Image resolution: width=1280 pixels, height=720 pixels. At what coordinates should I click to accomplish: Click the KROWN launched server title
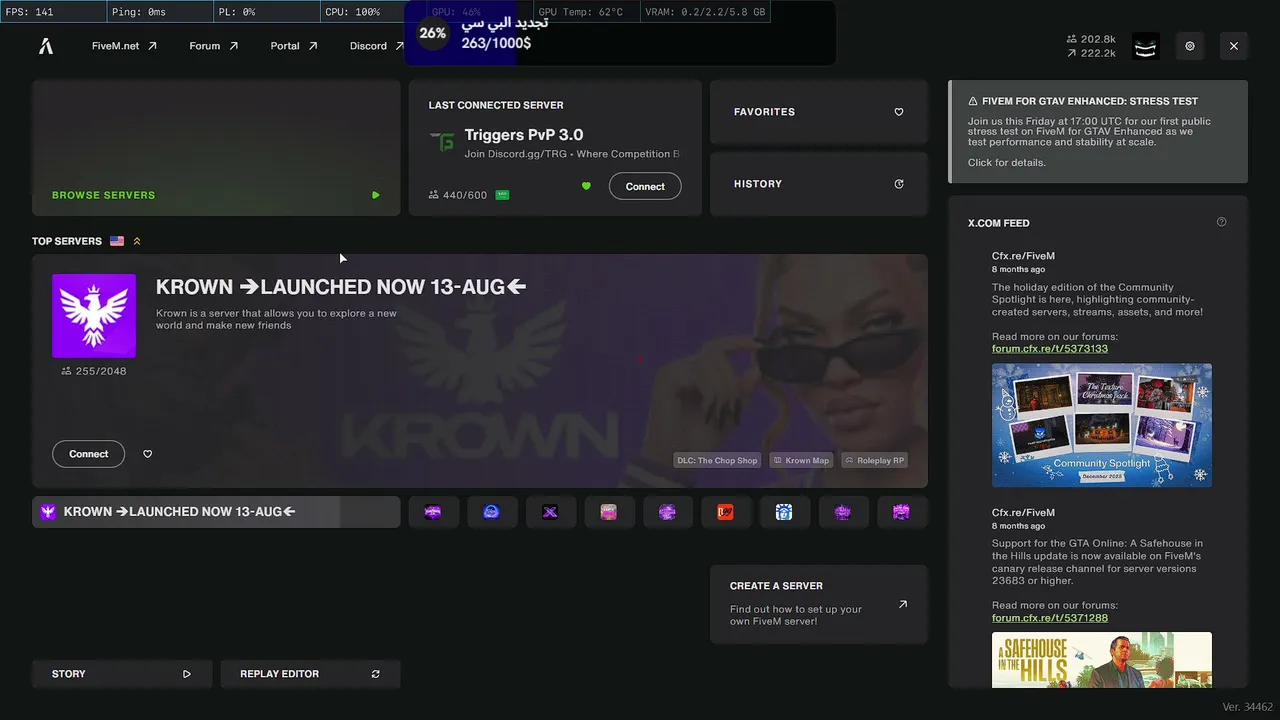[341, 287]
